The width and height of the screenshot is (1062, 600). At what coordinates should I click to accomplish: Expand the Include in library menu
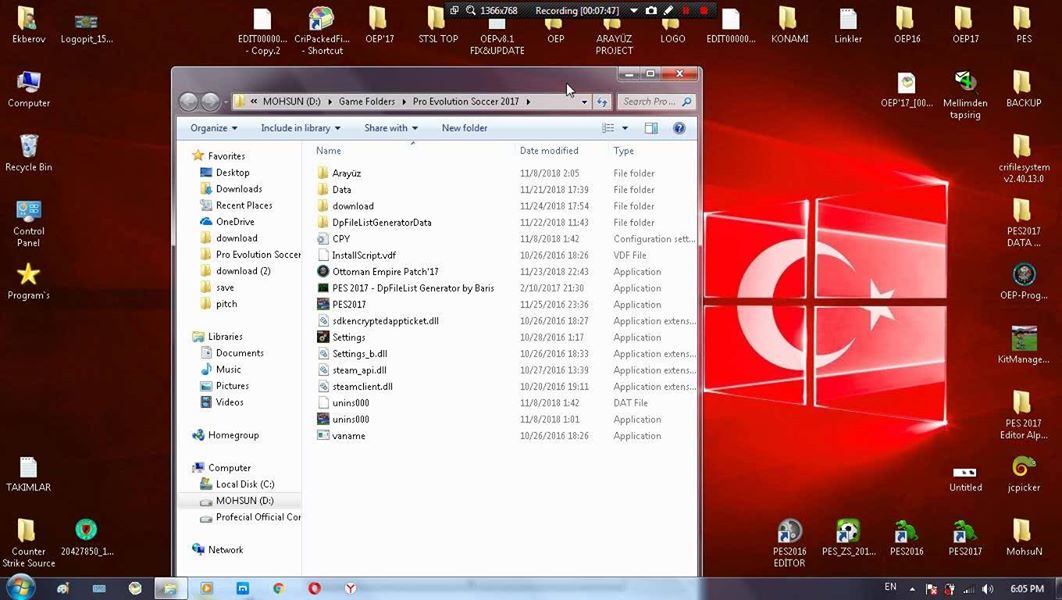pyautogui.click(x=301, y=128)
